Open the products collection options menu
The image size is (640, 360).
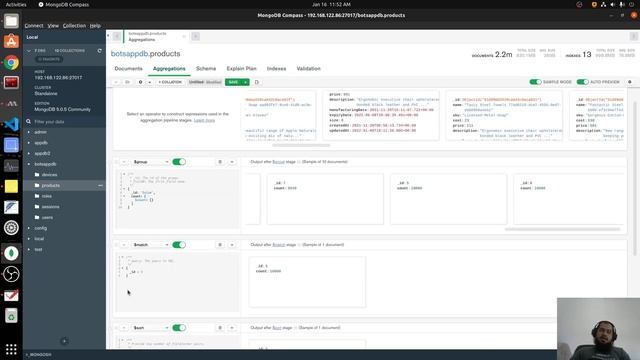pyautogui.click(x=100, y=185)
